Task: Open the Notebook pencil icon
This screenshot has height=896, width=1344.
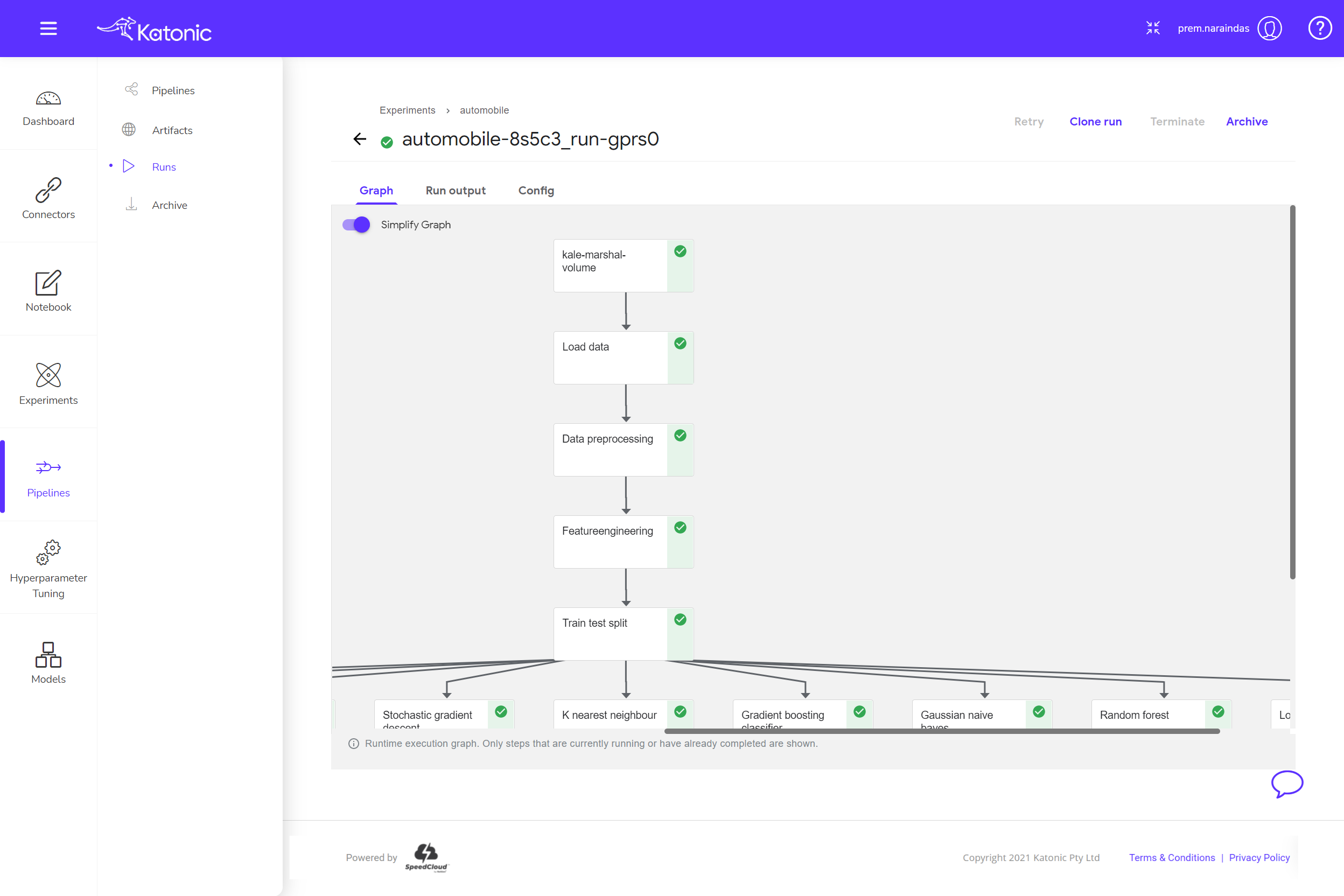Action: point(48,283)
